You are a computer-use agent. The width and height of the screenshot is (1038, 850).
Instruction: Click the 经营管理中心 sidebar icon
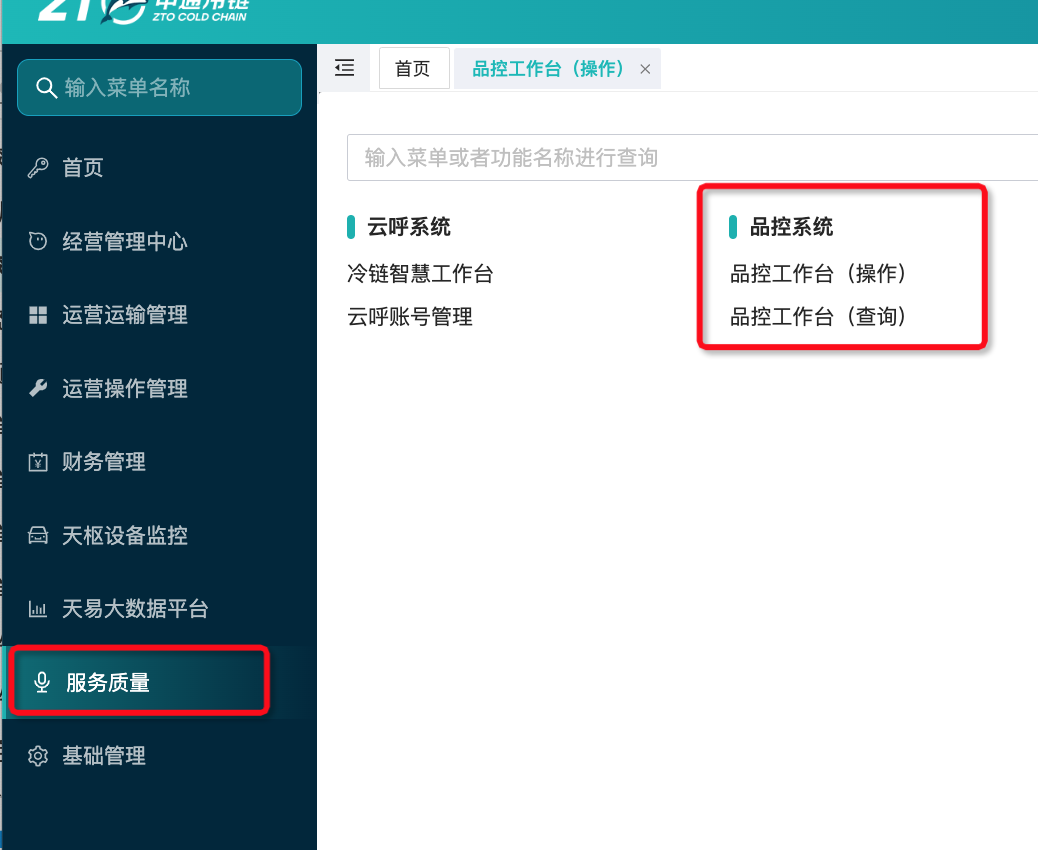[x=38, y=241]
